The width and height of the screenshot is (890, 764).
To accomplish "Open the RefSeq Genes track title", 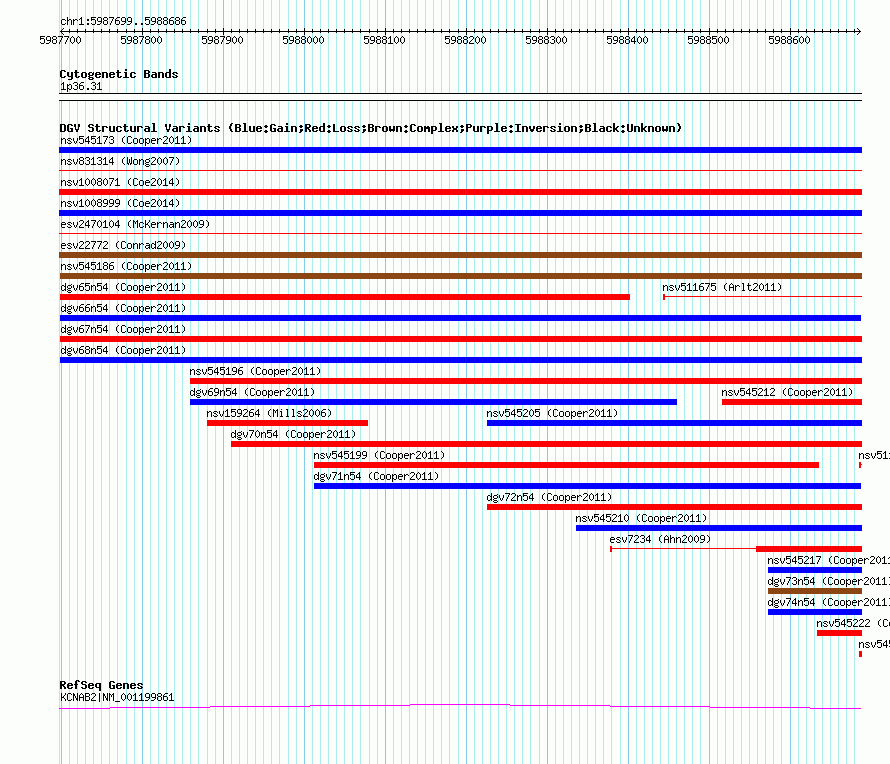I will click(x=101, y=685).
